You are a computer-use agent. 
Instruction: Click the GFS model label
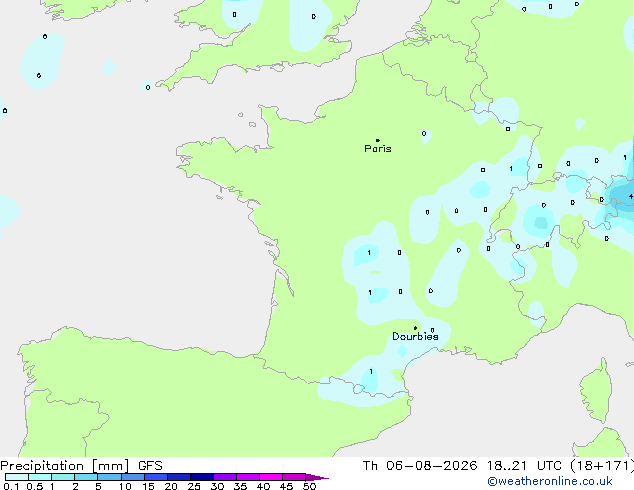tap(150, 466)
